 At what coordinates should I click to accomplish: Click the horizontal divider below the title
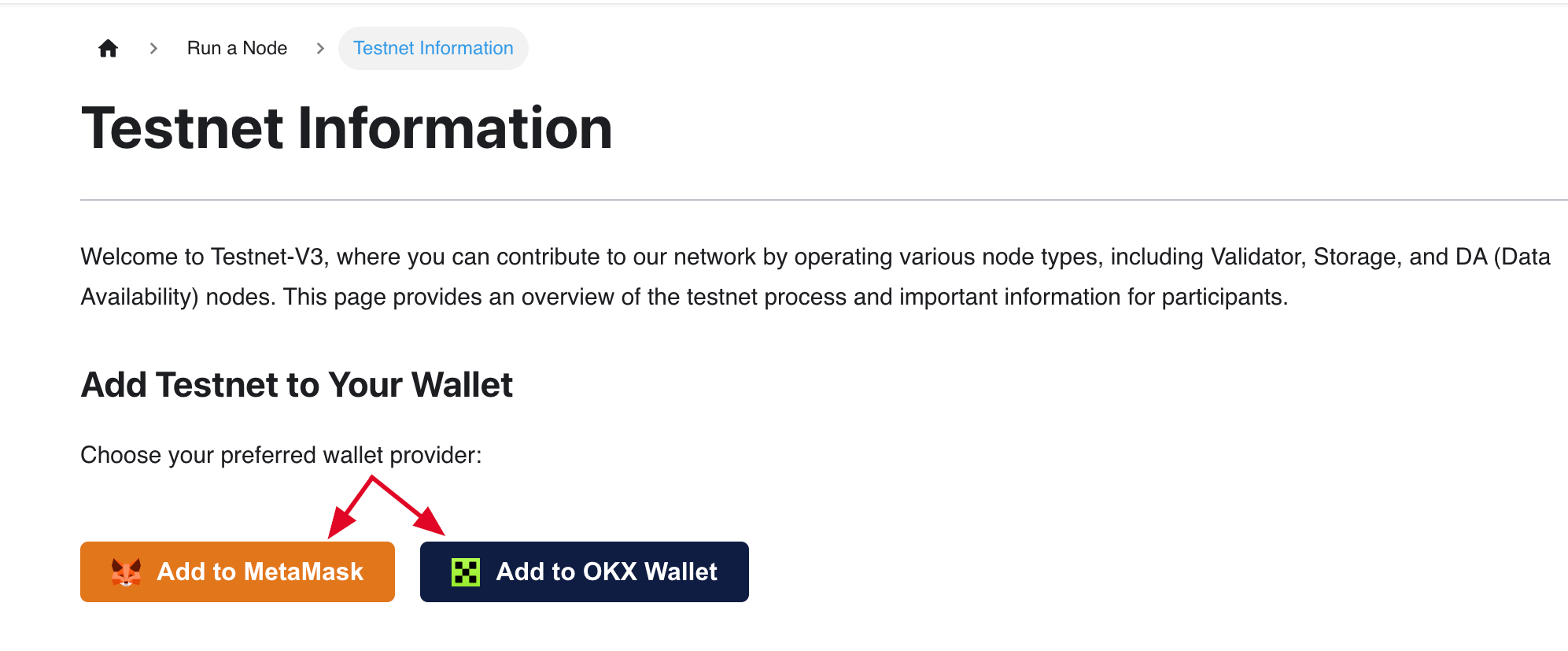point(824,200)
